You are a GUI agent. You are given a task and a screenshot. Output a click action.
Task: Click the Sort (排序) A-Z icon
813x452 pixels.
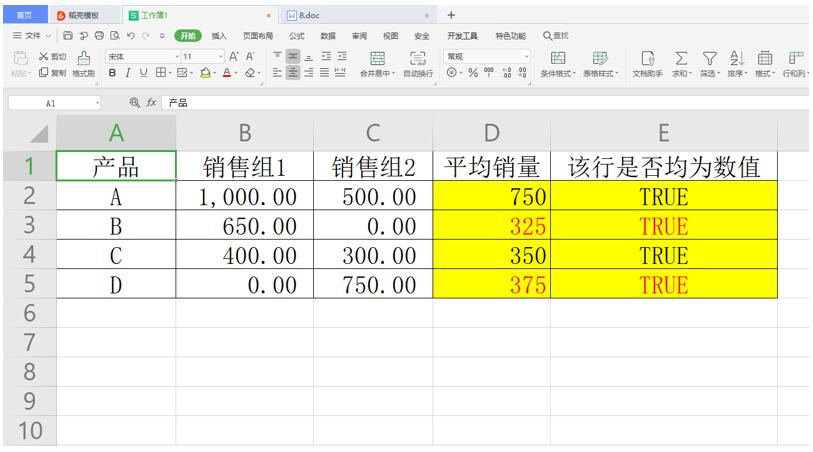click(737, 58)
